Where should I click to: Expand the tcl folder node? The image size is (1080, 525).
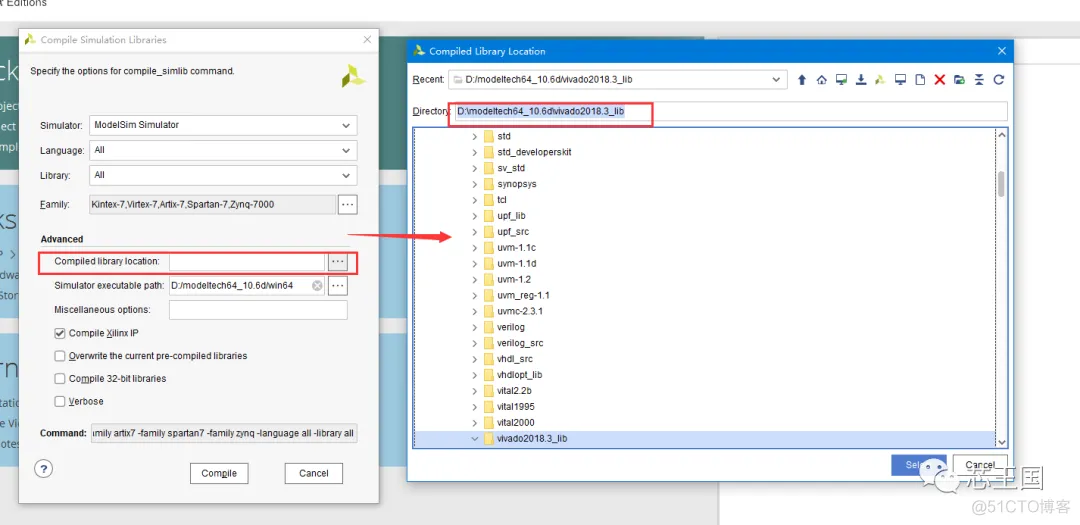pos(475,200)
